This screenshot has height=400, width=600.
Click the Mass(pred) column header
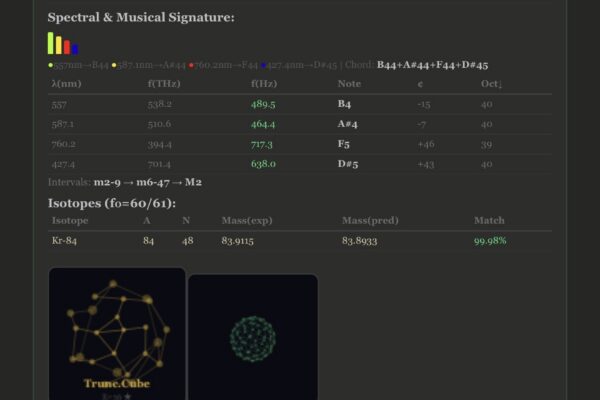pos(369,220)
